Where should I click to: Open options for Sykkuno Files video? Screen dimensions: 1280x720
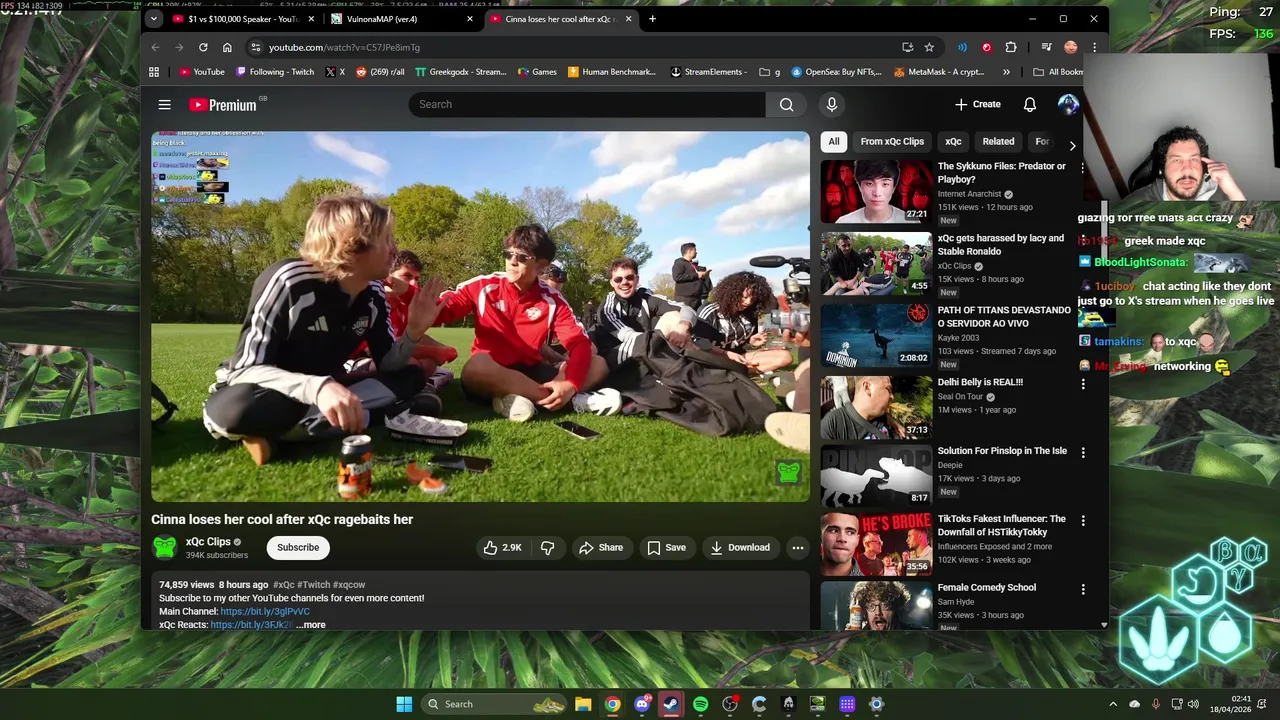pyautogui.click(x=1082, y=168)
